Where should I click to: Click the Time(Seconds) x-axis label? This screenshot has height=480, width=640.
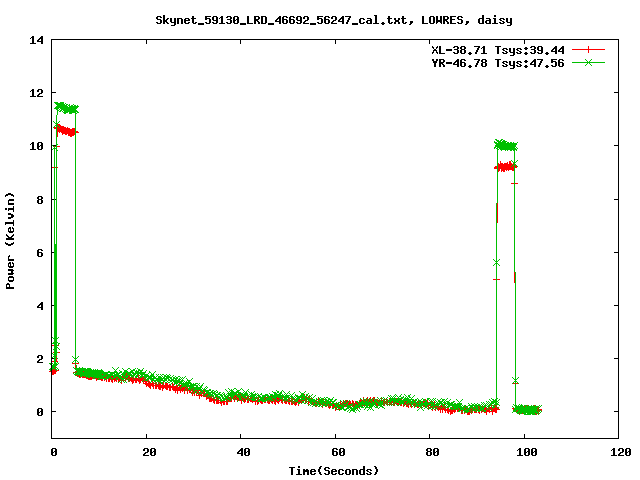(334, 471)
